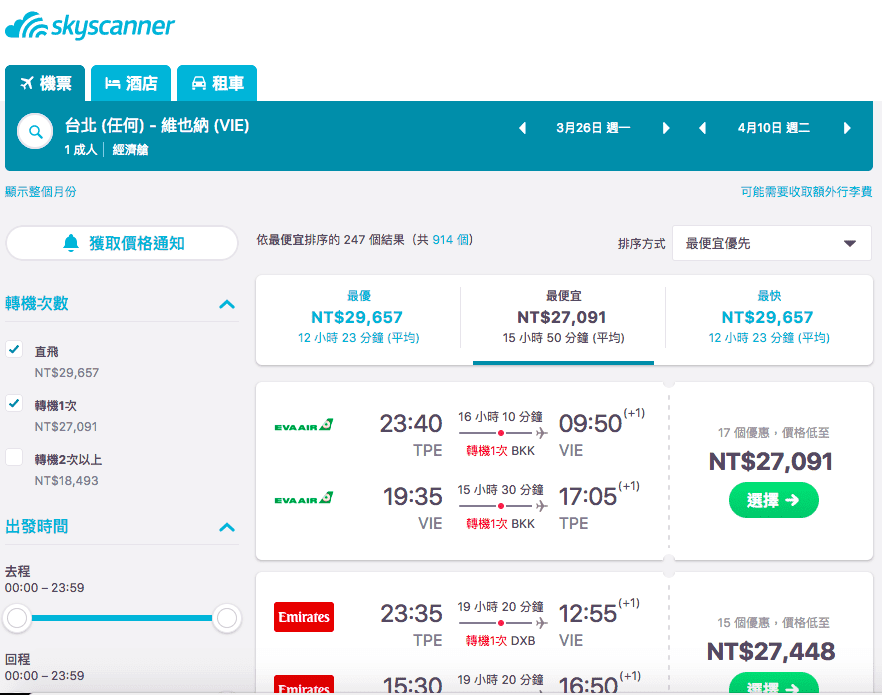The height and width of the screenshot is (695, 882).
Task: Uncheck the 直飛 direct flight checkbox
Action: coord(14,349)
